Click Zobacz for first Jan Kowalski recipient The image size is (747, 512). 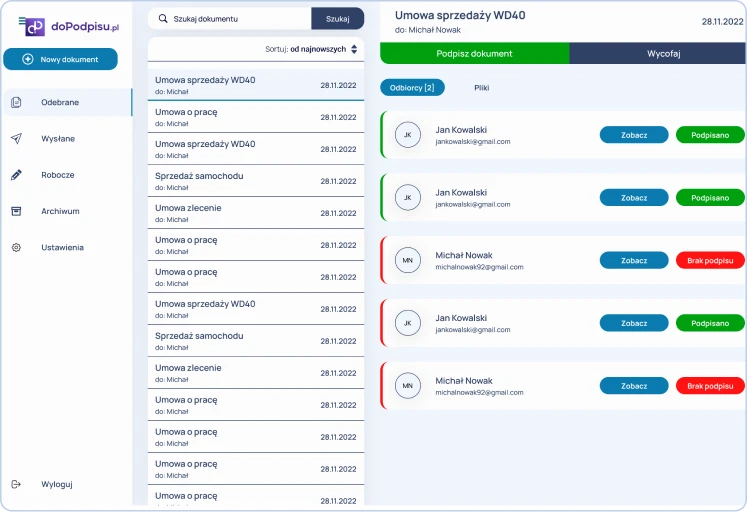[x=634, y=135]
